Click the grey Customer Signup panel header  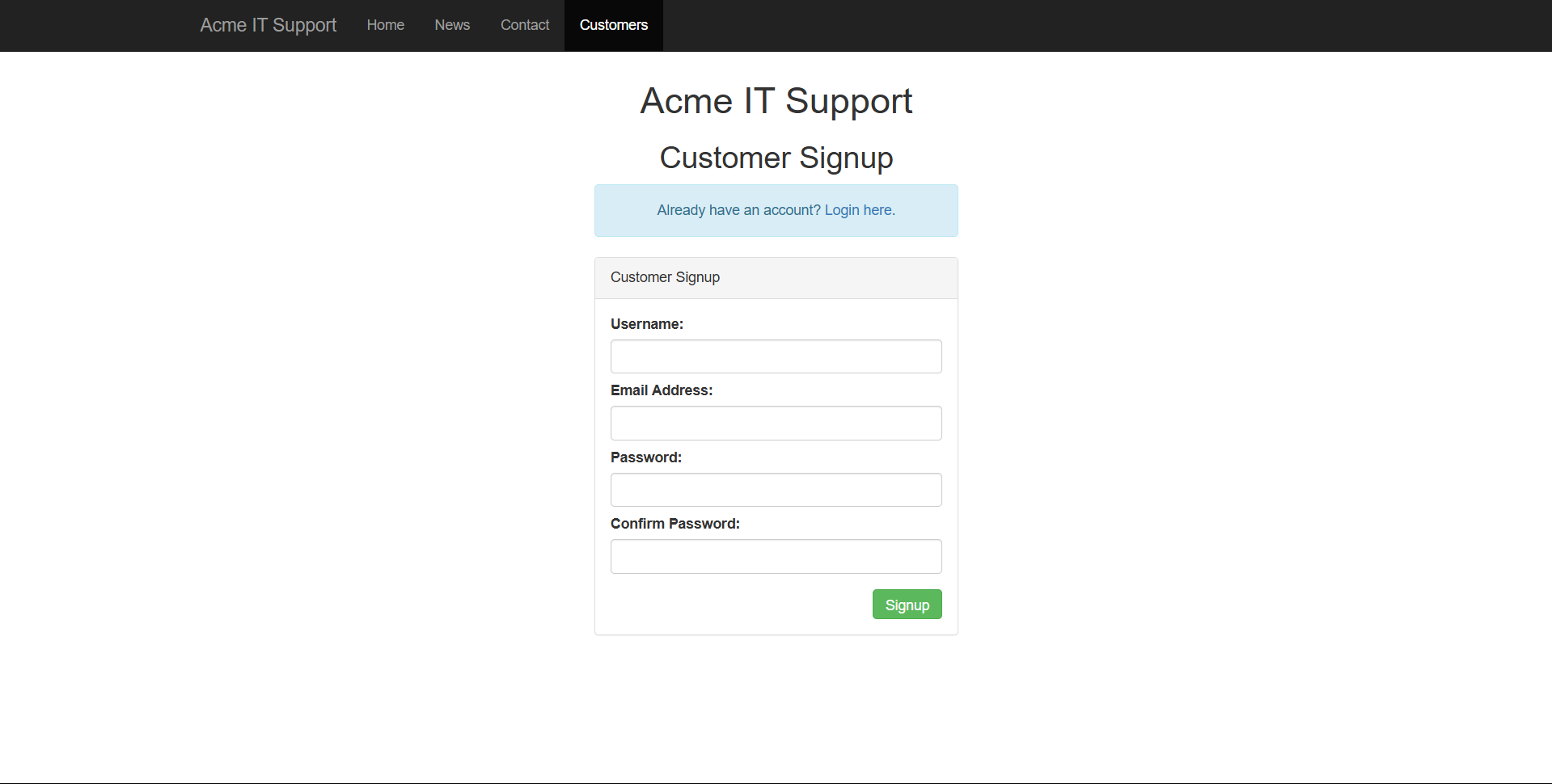776,278
